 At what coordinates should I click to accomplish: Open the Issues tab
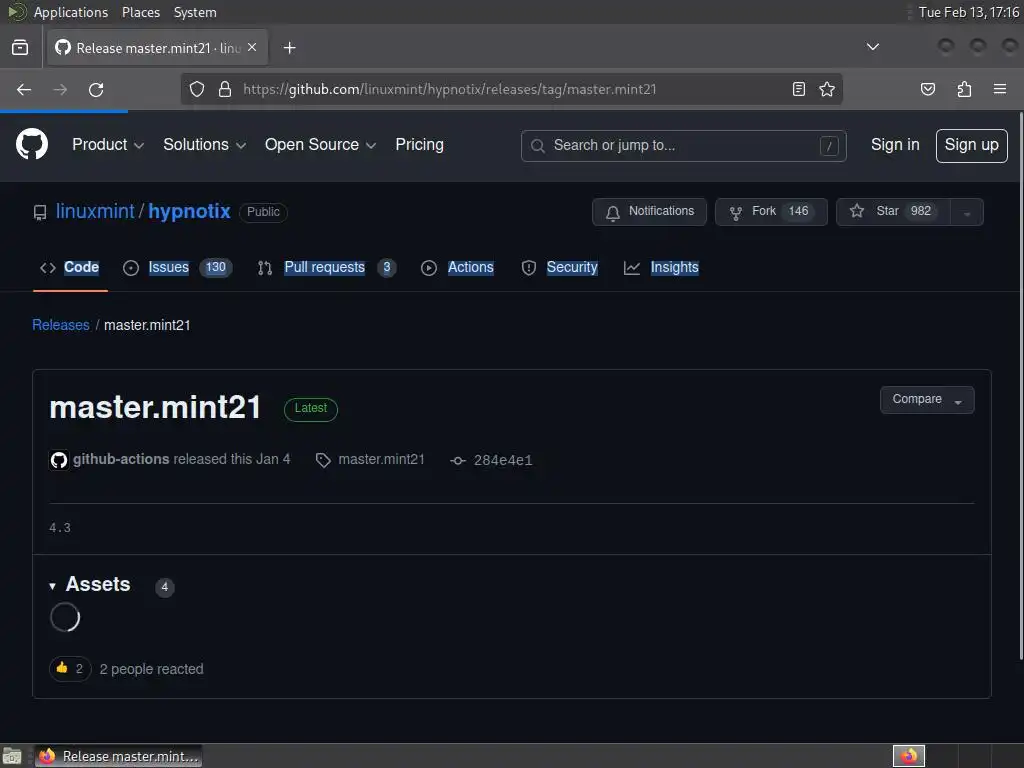(178, 268)
